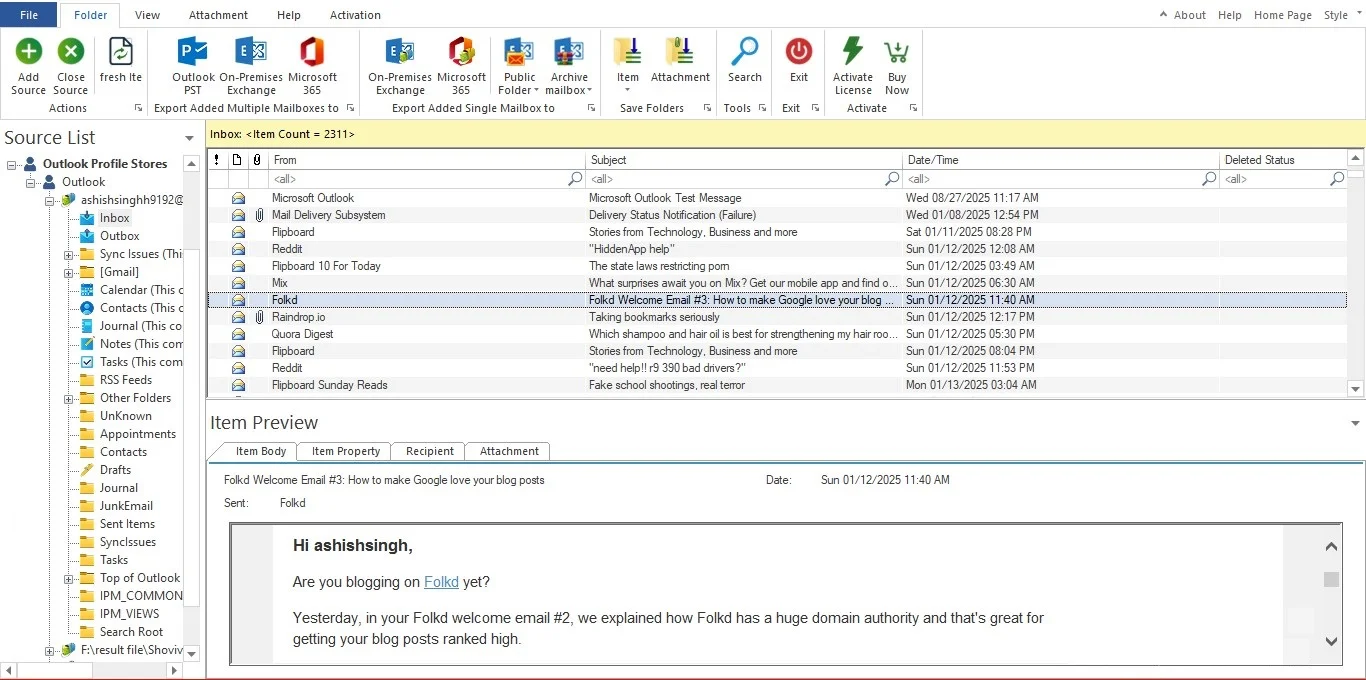Click search icon in Subject filter
Image resolution: width=1366 pixels, height=680 pixels.
pyautogui.click(x=892, y=179)
